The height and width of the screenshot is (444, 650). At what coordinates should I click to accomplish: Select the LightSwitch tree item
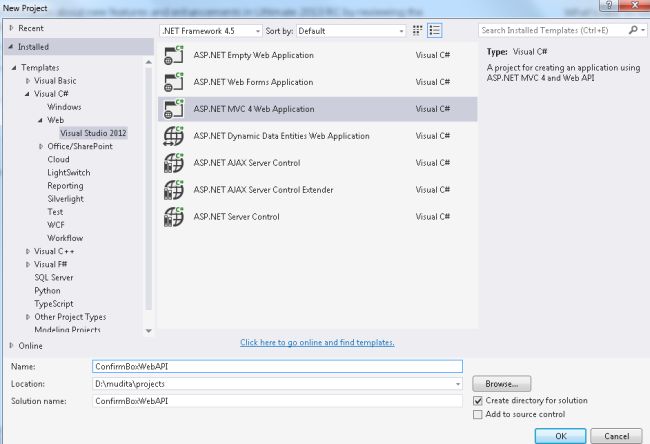coord(69,172)
